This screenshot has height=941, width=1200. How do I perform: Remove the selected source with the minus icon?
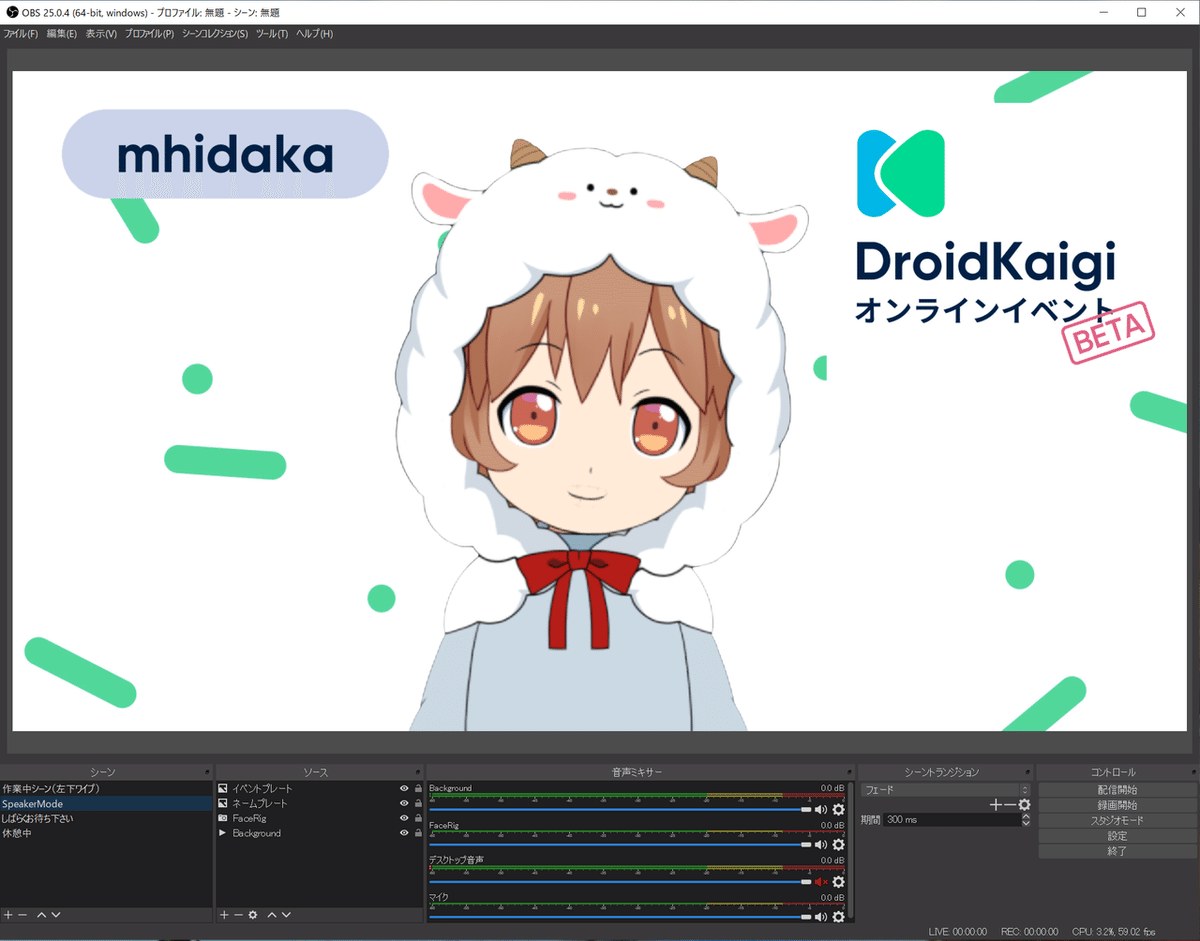tap(238, 915)
